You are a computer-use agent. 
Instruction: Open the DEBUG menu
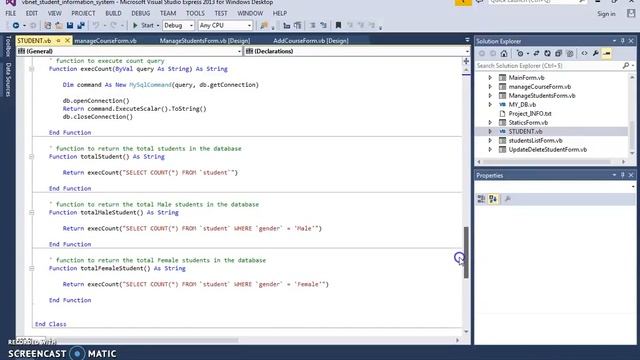[141, 13]
